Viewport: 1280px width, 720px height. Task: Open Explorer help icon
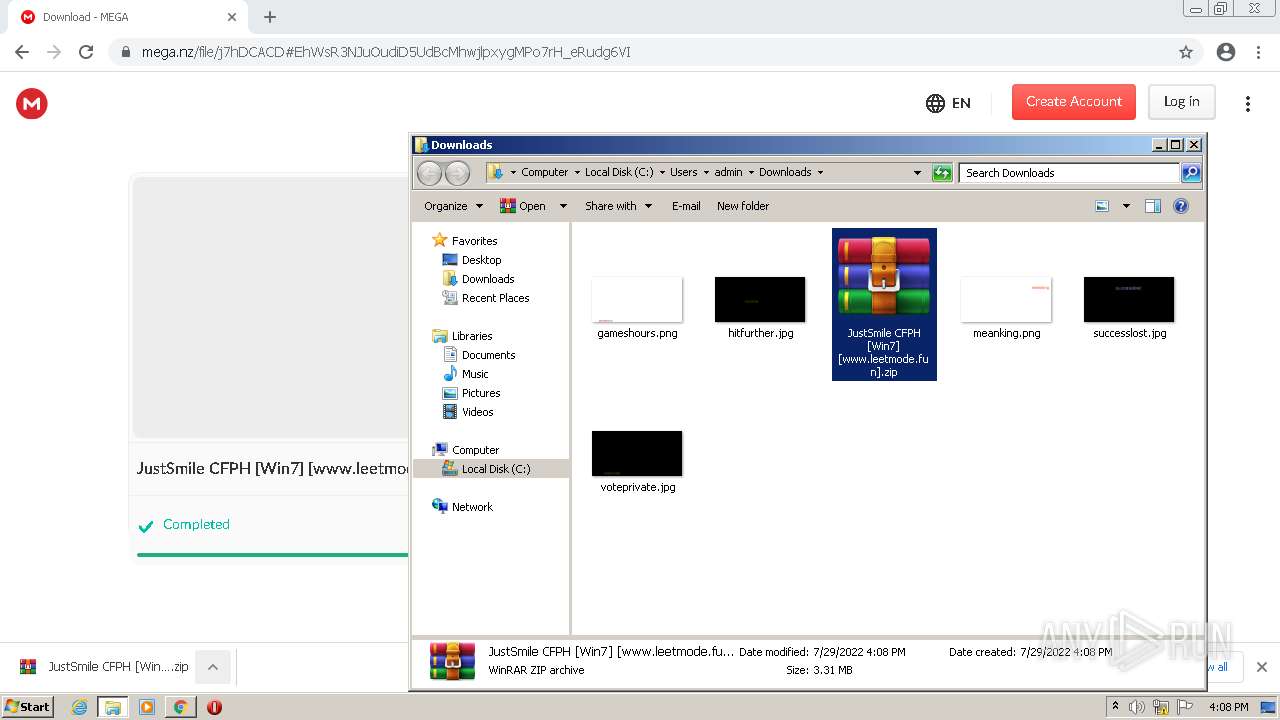(x=1181, y=206)
